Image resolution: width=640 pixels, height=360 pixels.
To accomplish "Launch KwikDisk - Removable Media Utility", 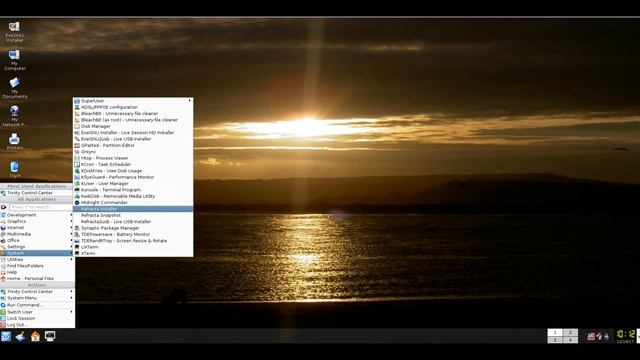I will [133, 196].
